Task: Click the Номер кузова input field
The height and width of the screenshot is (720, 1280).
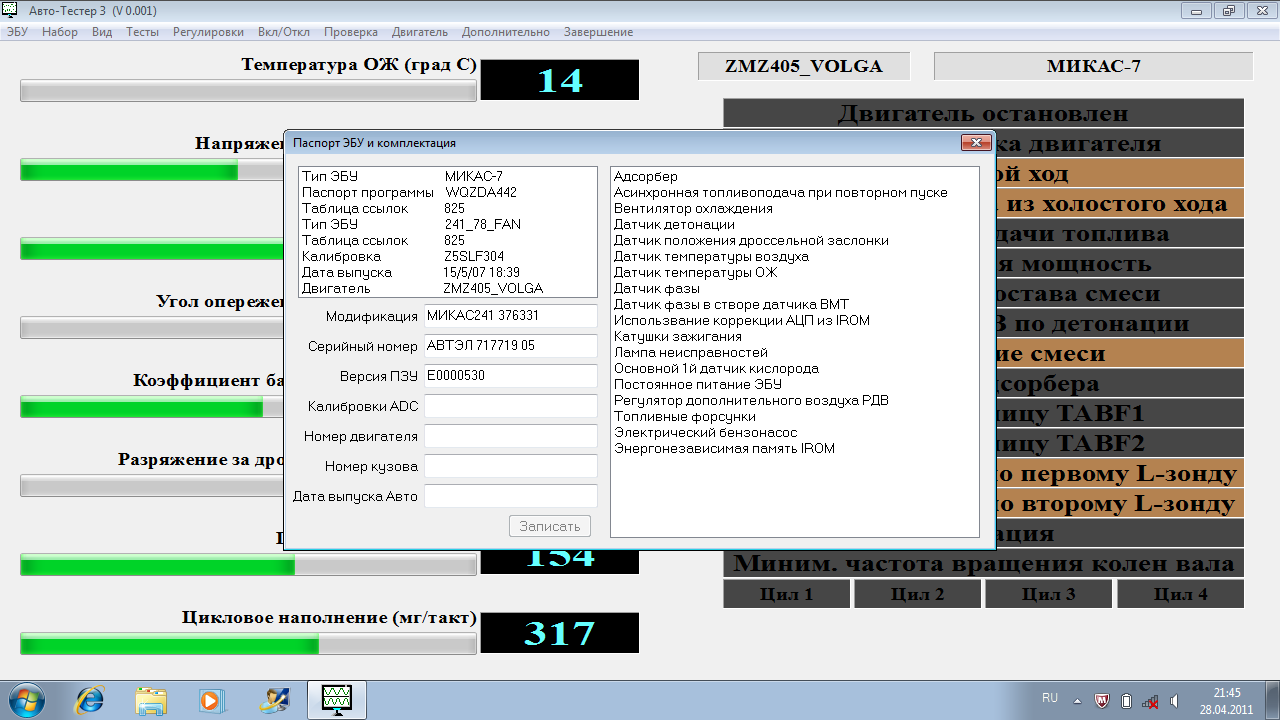Action: coord(511,466)
